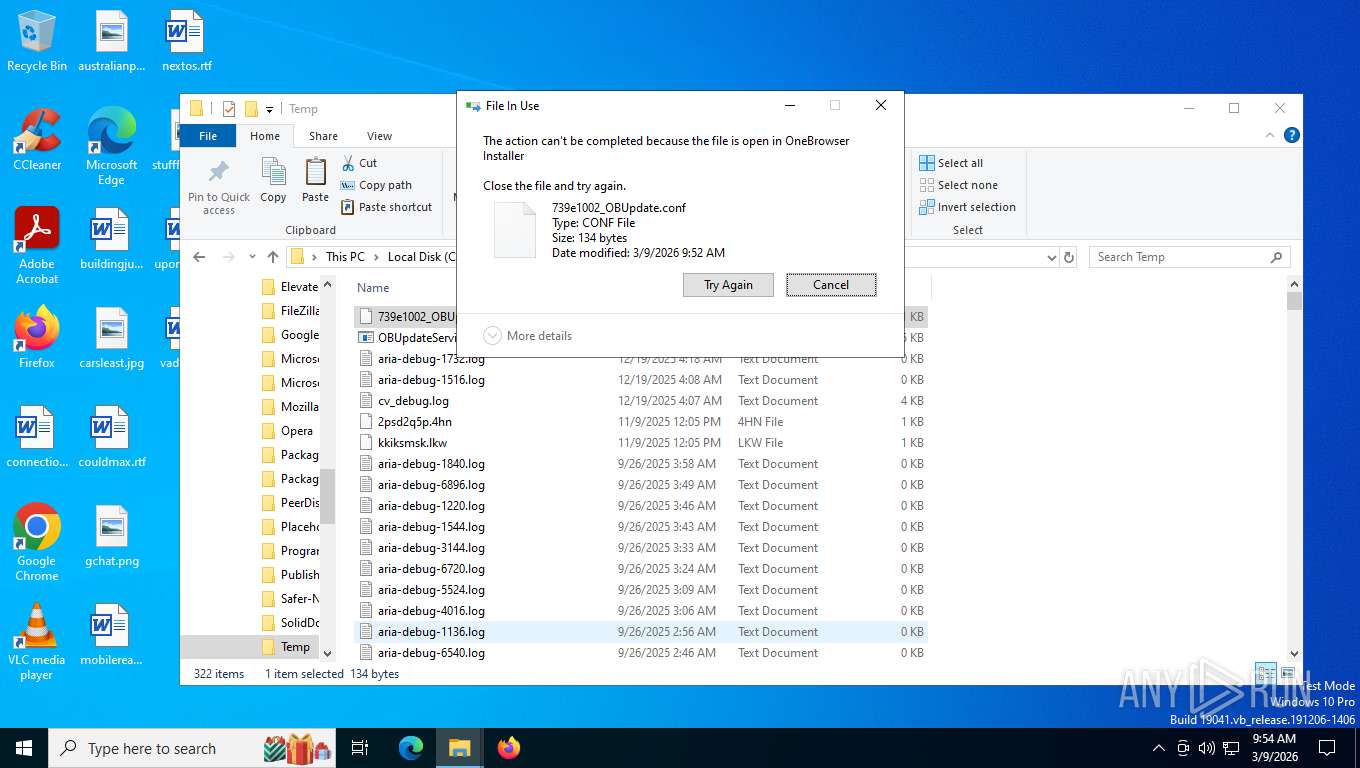This screenshot has width=1360, height=768.
Task: Open Firefox desktop shortcut
Action: point(37,337)
